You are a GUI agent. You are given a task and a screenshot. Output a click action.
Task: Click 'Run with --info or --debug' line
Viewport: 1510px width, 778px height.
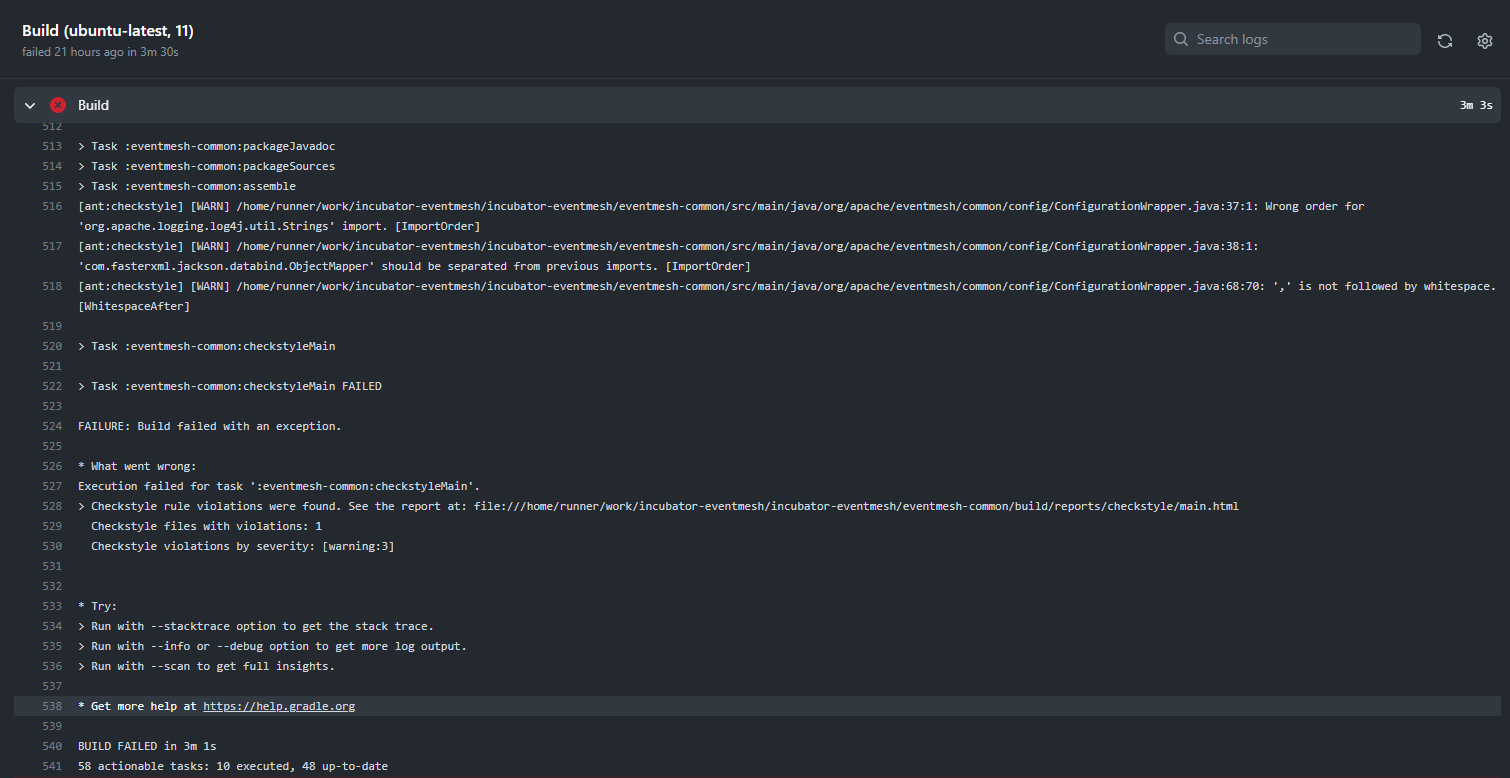(272, 646)
